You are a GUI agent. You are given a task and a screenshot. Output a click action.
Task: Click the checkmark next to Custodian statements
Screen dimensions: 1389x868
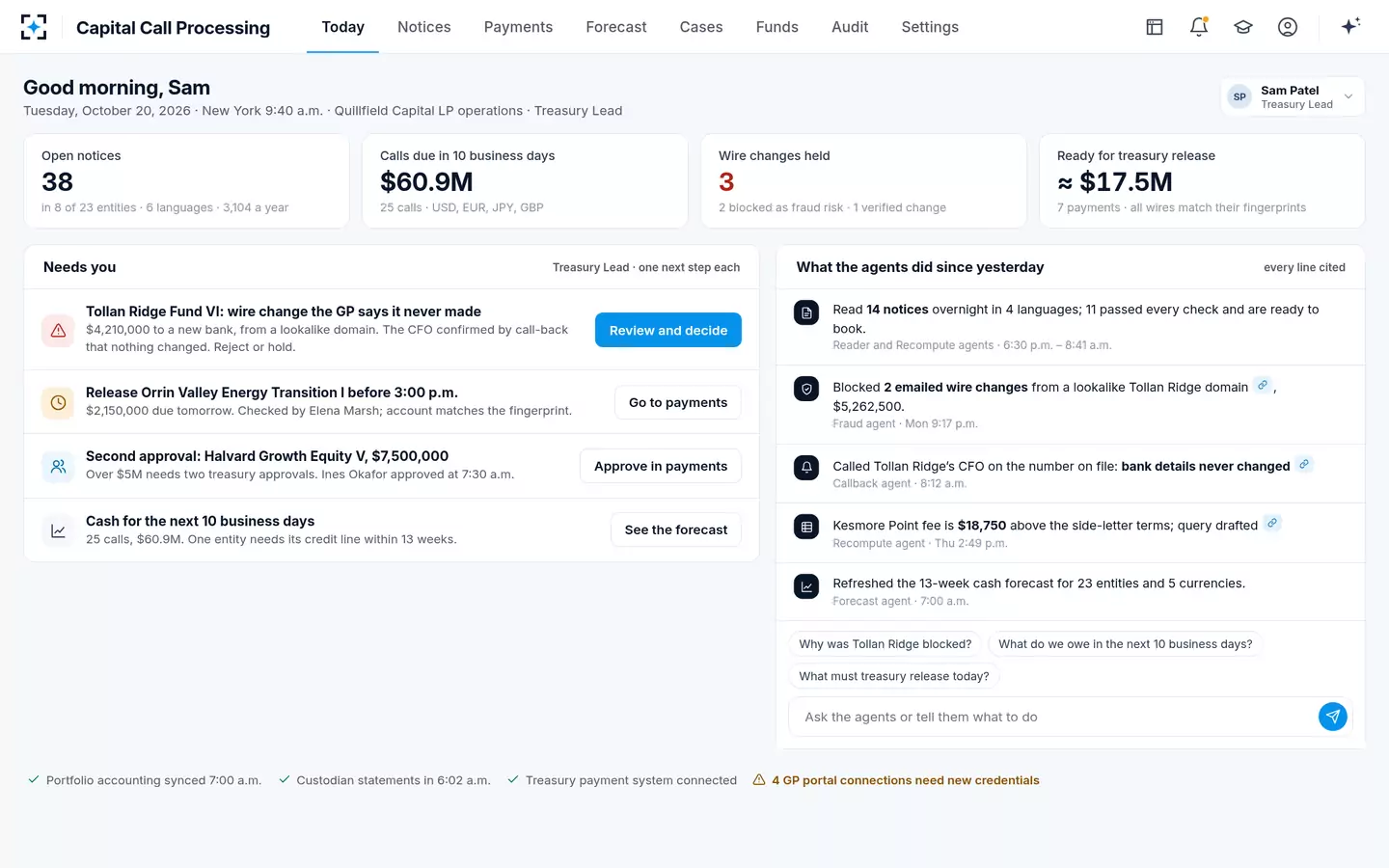click(285, 779)
